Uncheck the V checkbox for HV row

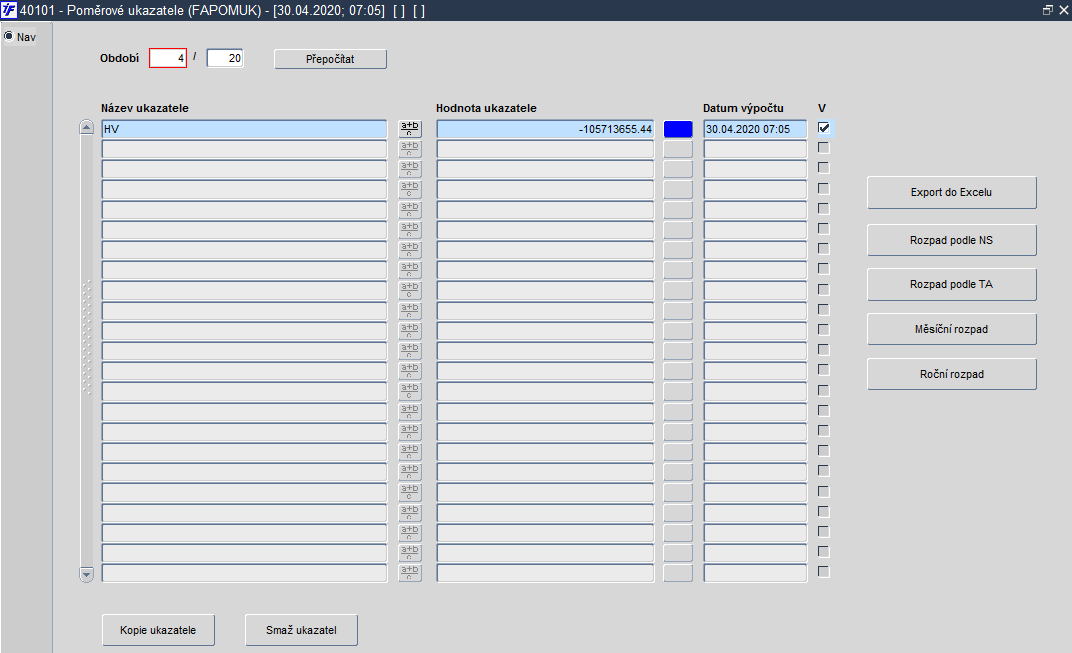pos(824,128)
